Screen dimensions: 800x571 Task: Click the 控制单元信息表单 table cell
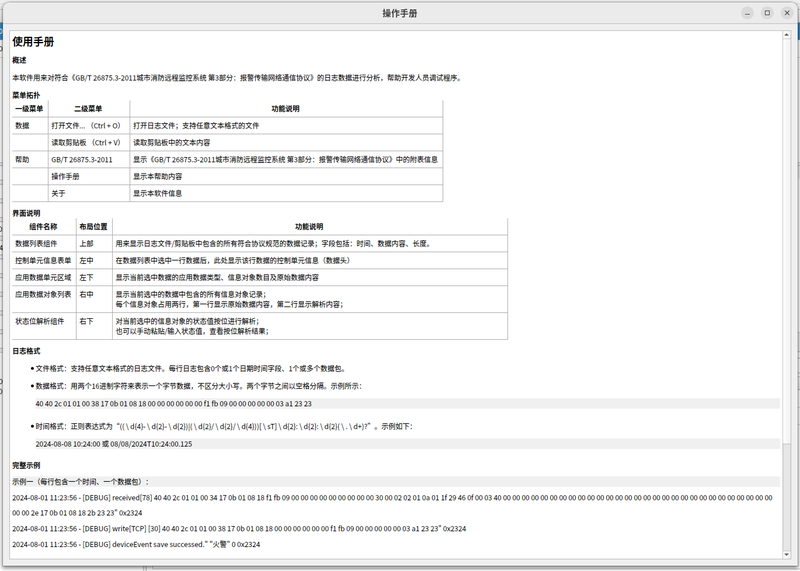(44, 260)
